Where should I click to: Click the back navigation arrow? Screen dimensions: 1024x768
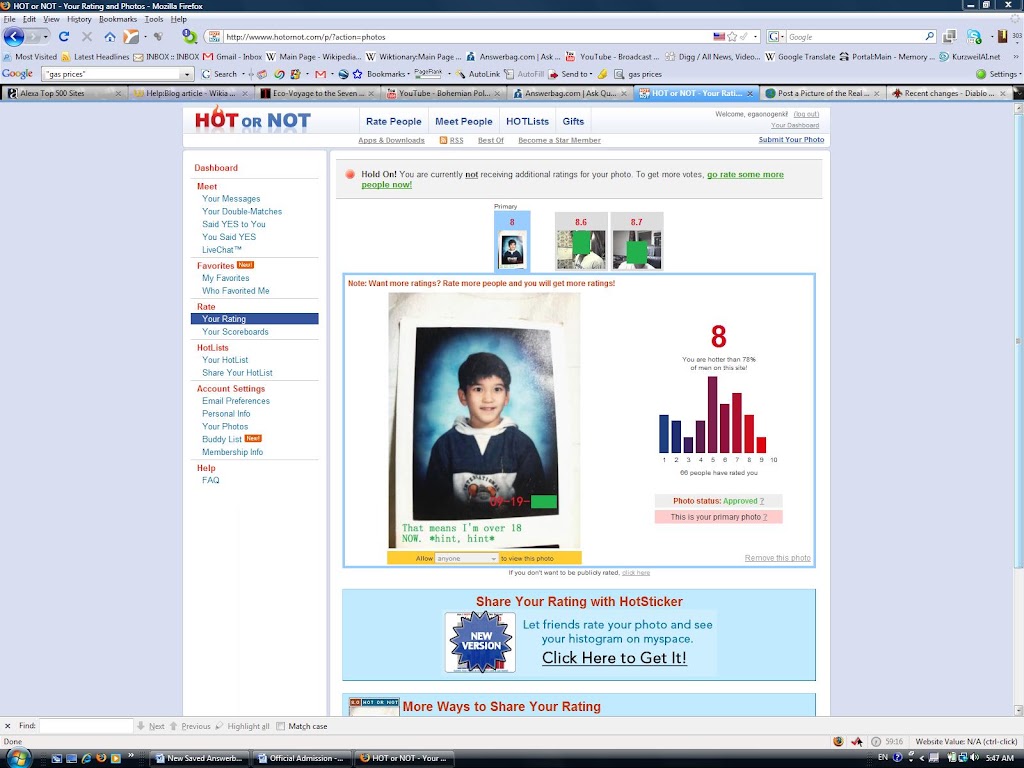tap(14, 37)
